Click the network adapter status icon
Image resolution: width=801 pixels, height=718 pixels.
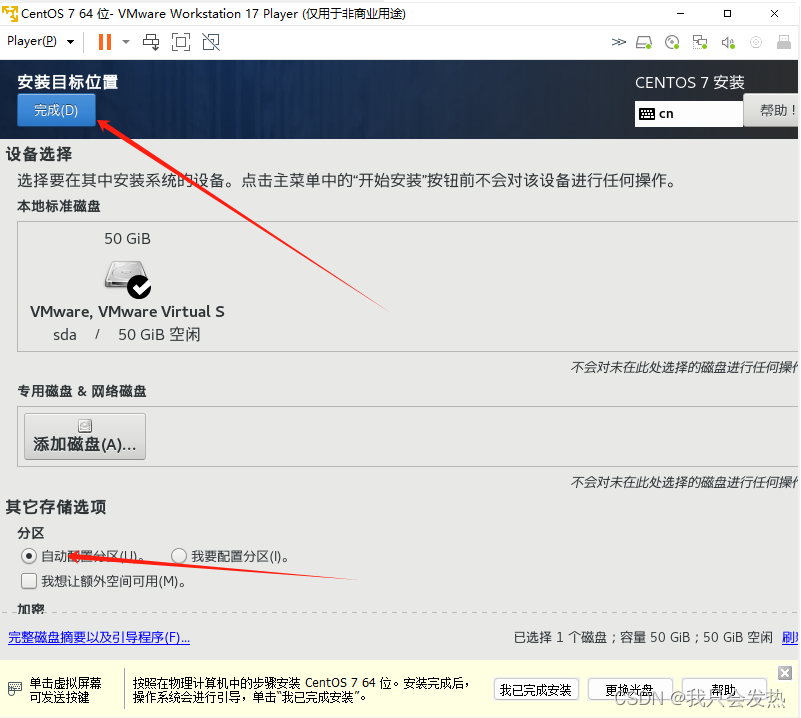pyautogui.click(x=700, y=42)
